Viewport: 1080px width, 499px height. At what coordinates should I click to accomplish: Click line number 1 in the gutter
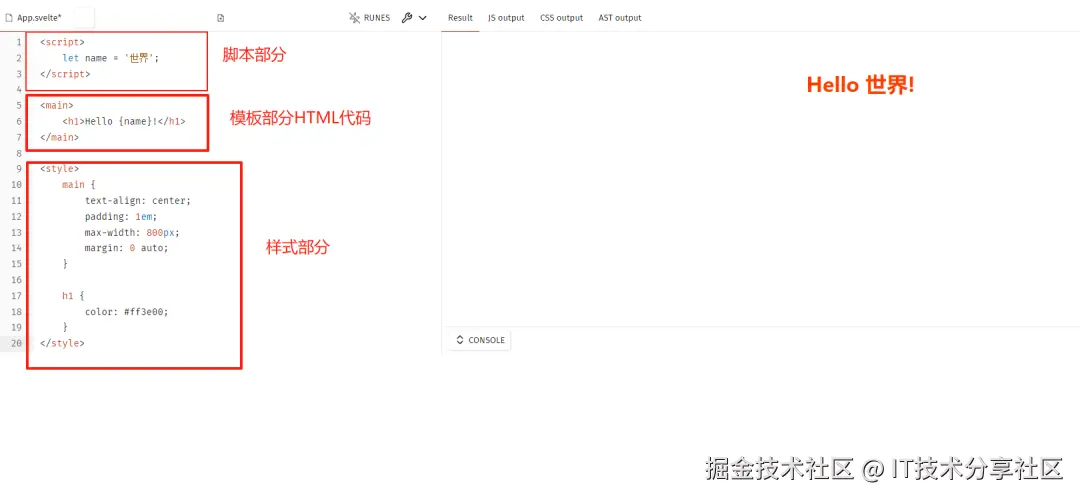[x=19, y=42]
